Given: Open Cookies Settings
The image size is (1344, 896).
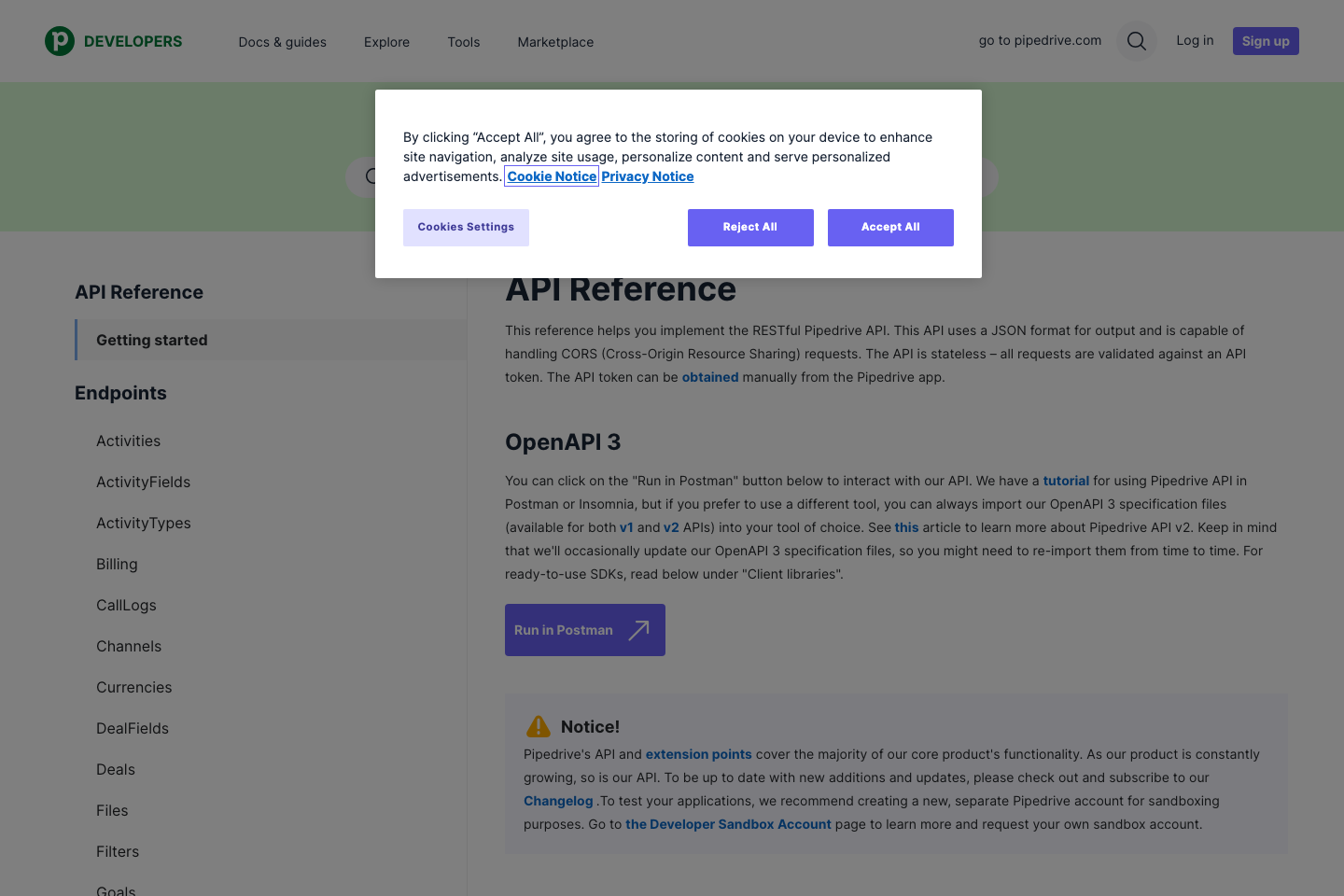Looking at the screenshot, I should [466, 227].
